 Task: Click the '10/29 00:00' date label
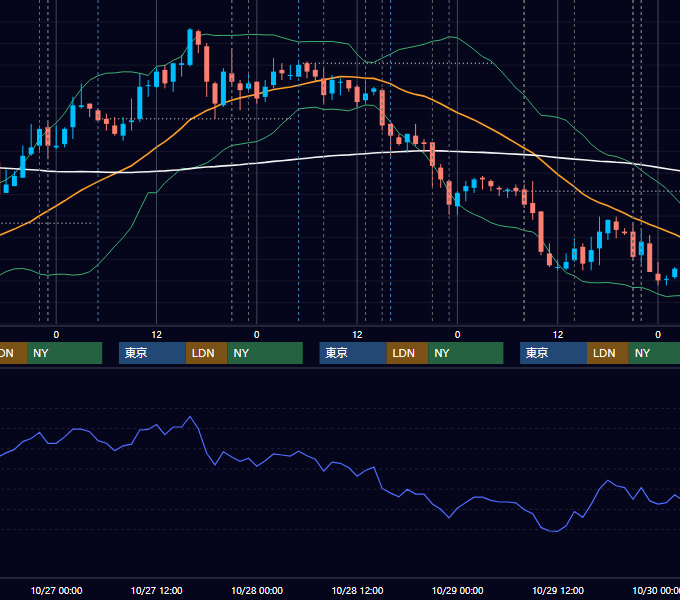(x=458, y=590)
